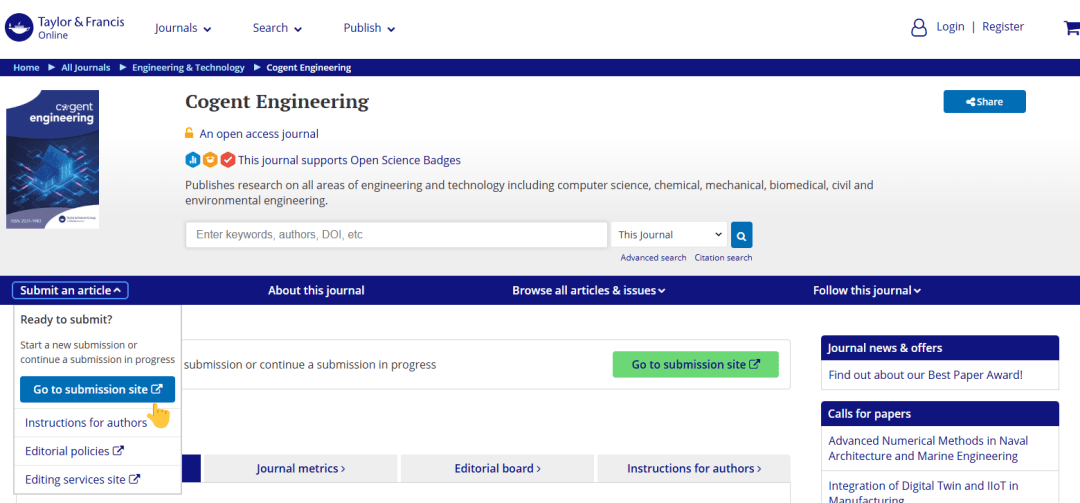Image resolution: width=1080 pixels, height=503 pixels.
Task: Click the Cogent Engineering title heading
Action: (277, 102)
